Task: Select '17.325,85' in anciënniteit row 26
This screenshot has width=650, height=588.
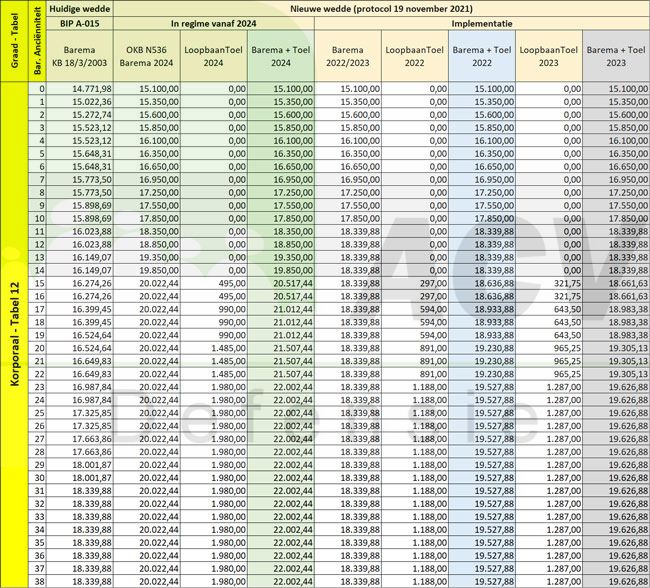Action: pos(92,426)
